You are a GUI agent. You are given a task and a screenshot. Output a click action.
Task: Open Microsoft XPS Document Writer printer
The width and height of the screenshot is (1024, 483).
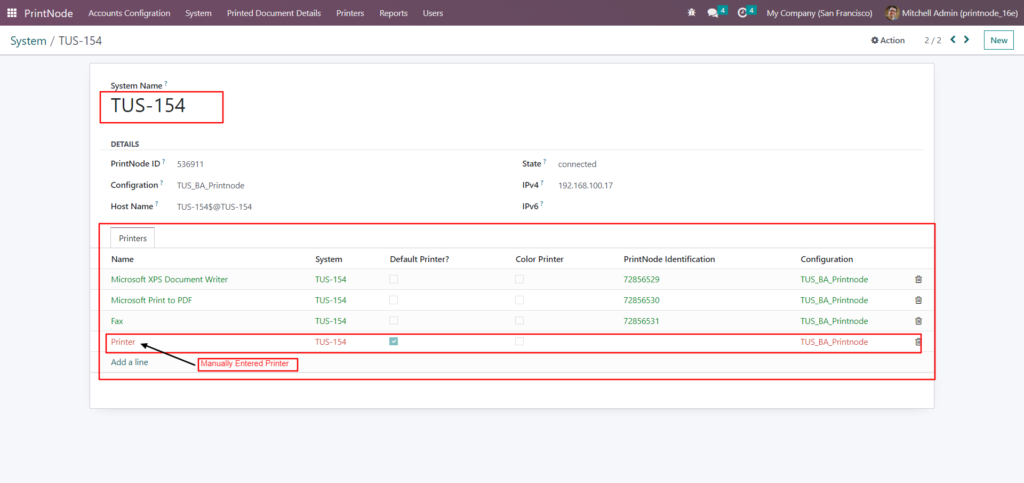tap(169, 279)
